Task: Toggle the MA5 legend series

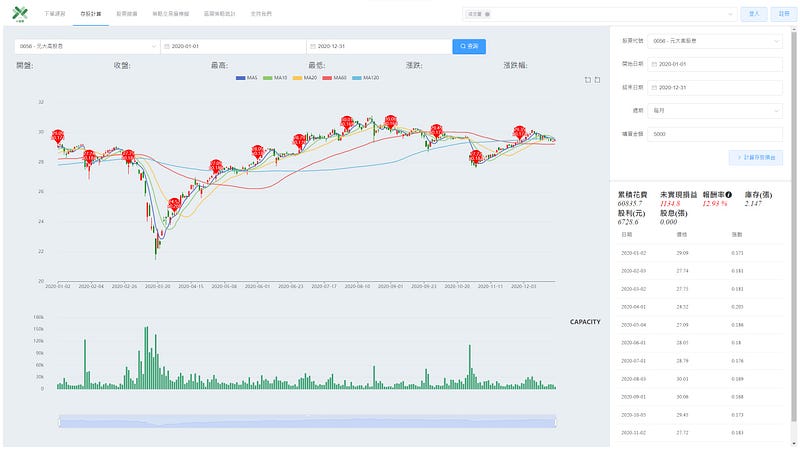Action: pos(247,78)
